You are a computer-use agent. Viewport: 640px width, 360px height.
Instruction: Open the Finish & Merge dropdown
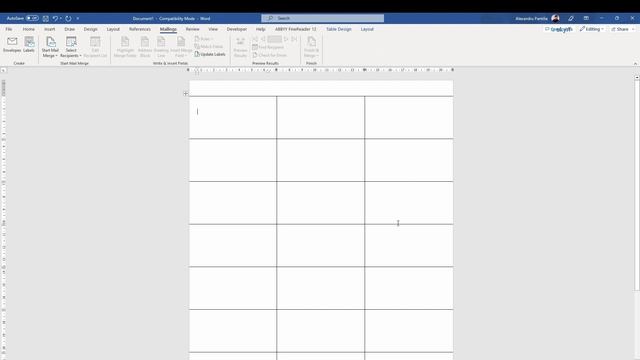coord(311,47)
